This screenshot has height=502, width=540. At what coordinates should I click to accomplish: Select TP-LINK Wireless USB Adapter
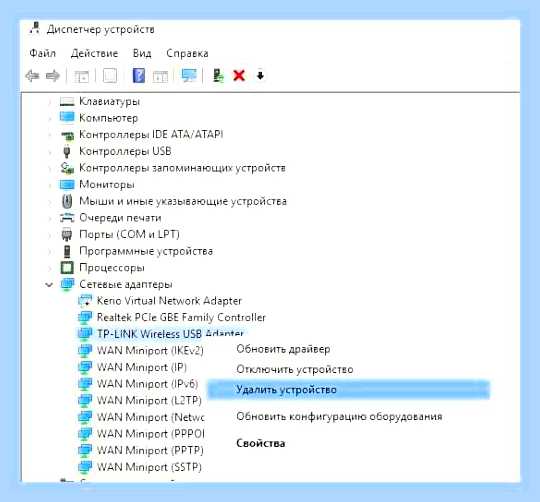click(x=170, y=334)
